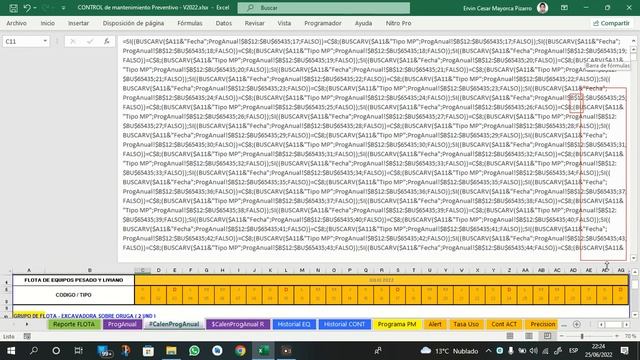The width and height of the screenshot is (640, 360).
Task: Open the Tasa Uso sheet tab
Action: pos(466,324)
